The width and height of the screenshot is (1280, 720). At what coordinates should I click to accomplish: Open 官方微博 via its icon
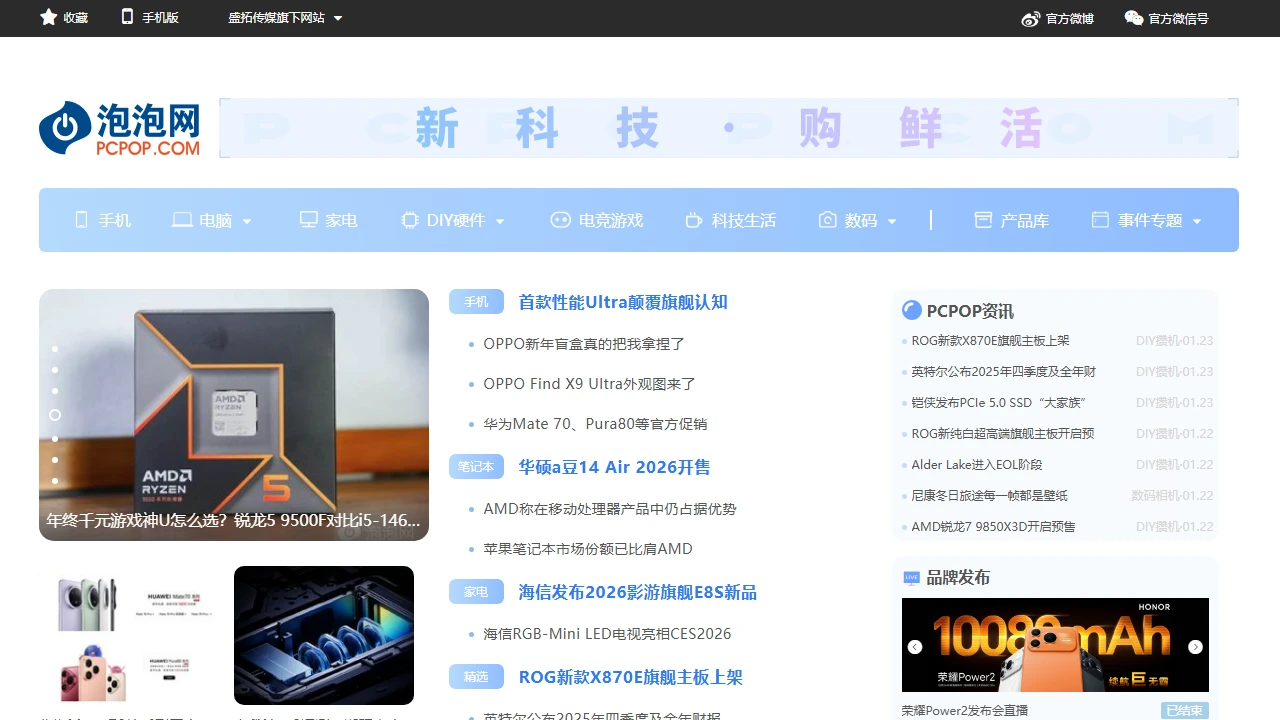1030,18
